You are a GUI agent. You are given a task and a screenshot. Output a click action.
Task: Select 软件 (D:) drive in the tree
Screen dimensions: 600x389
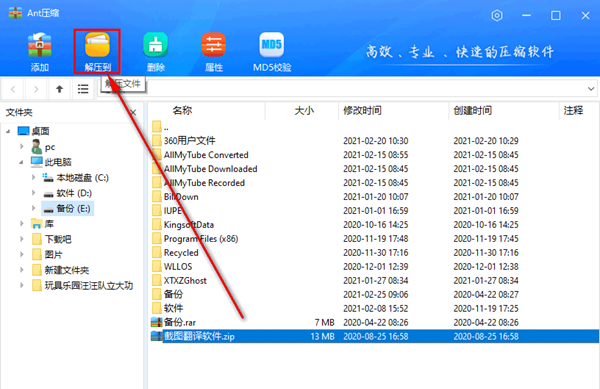[67, 193]
